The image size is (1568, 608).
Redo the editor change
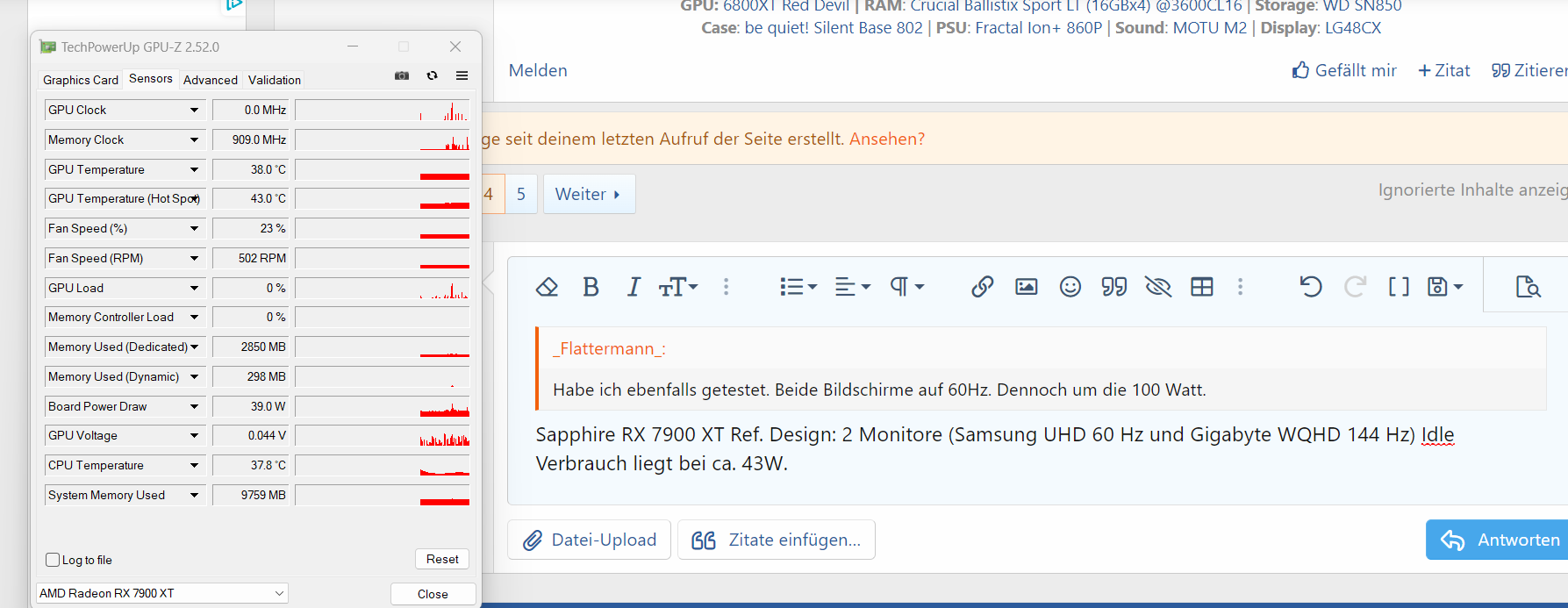(1355, 287)
